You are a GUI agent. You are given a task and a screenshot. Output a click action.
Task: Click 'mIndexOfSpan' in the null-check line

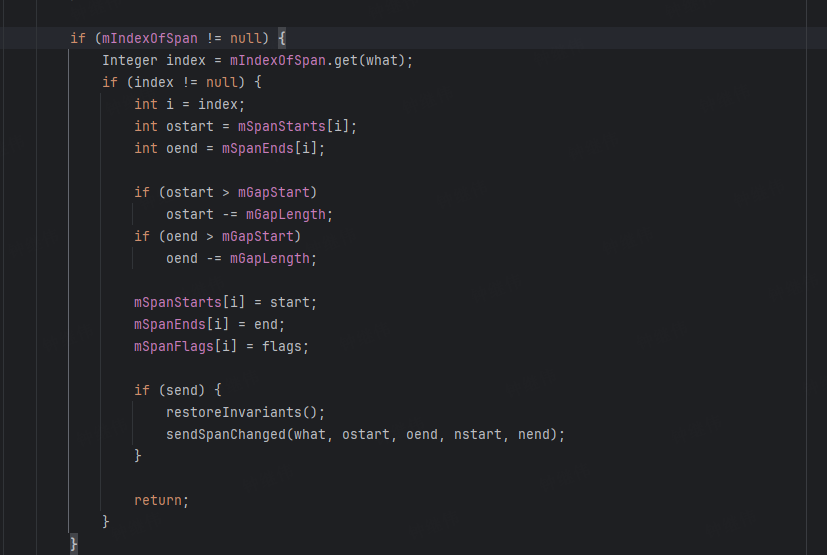pos(150,39)
